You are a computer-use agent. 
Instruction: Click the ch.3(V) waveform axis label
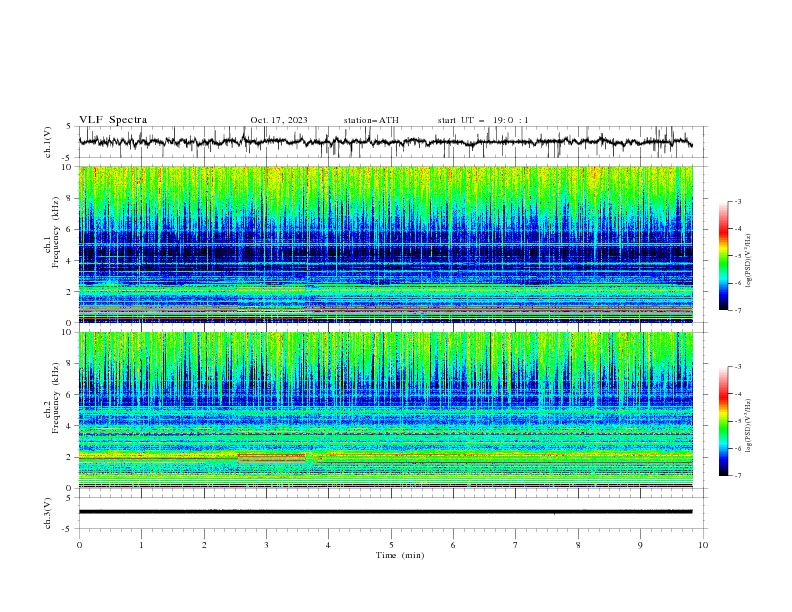click(47, 513)
